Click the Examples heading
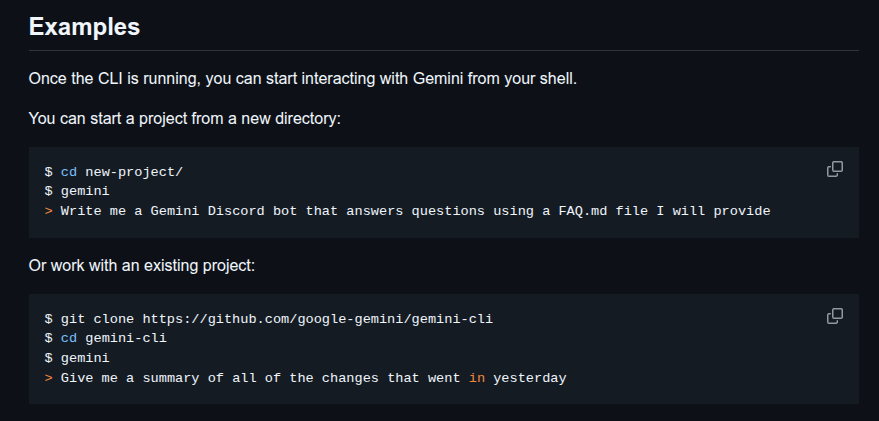Viewport: 879px width, 421px height. coord(84,27)
